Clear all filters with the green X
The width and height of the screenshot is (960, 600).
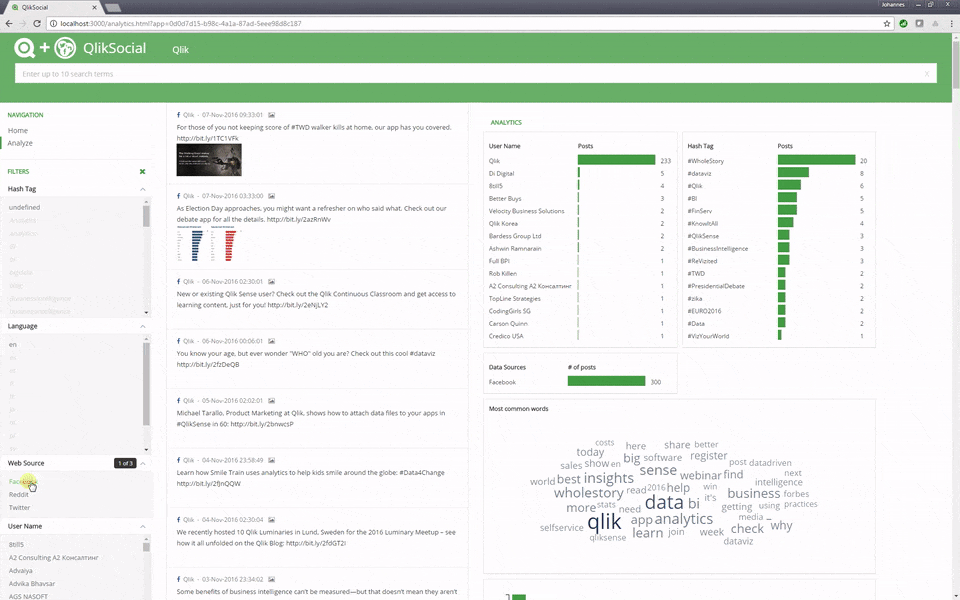143,171
